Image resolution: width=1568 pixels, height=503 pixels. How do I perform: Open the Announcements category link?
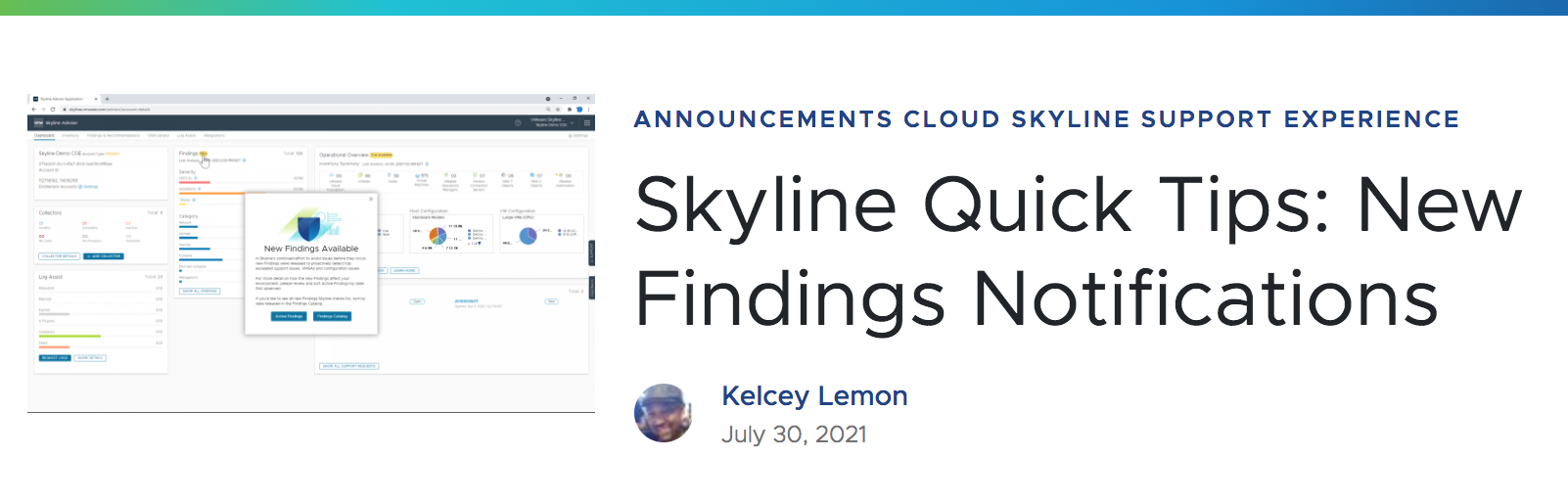point(762,119)
